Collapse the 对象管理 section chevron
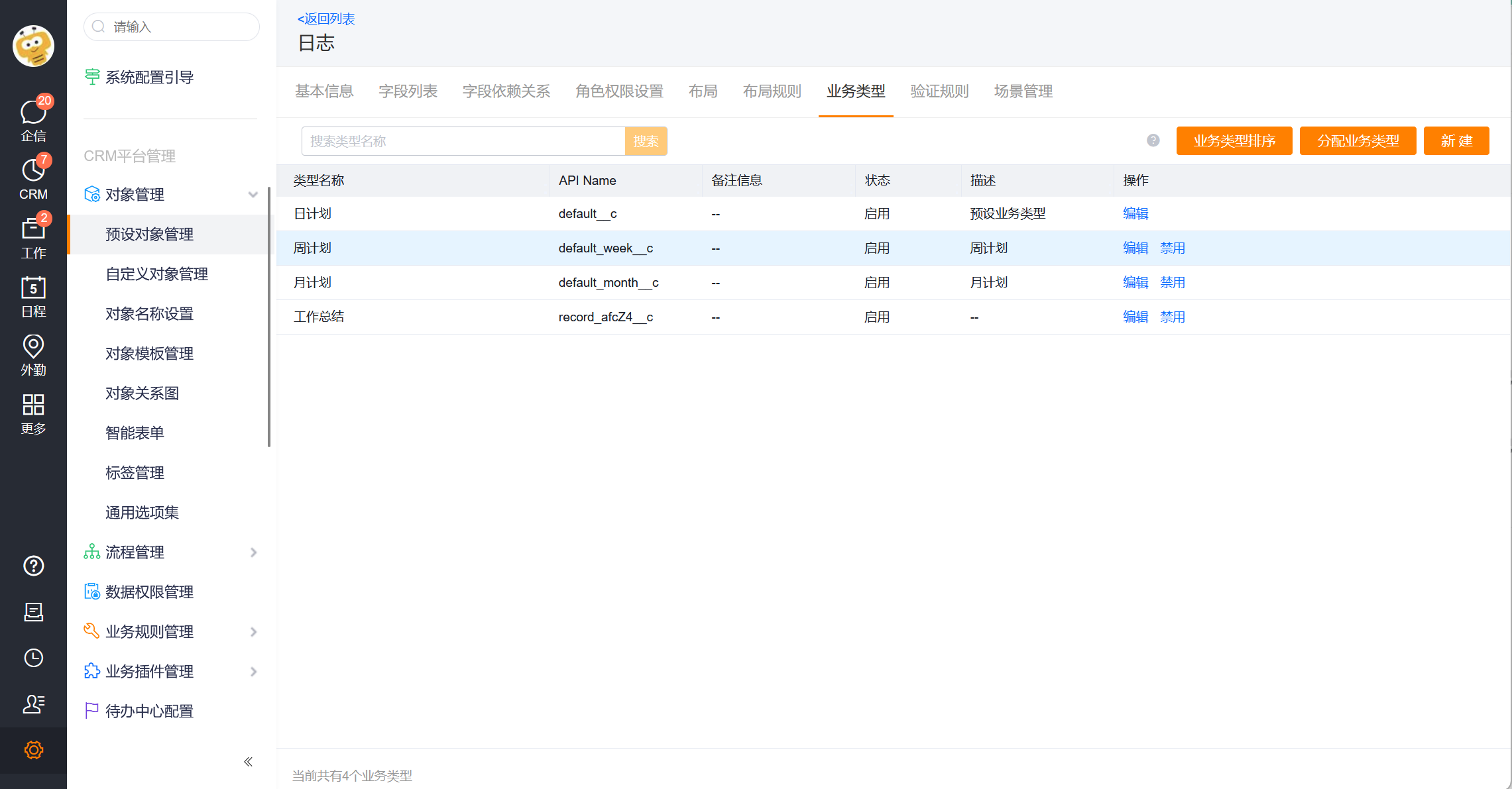This screenshot has width=1512, height=789. pos(253,194)
